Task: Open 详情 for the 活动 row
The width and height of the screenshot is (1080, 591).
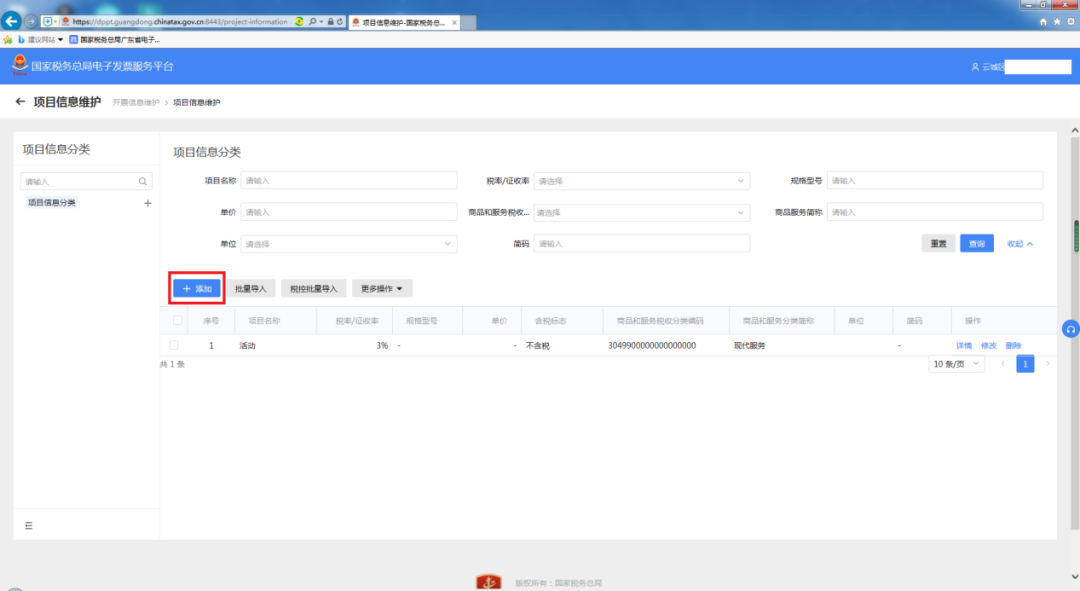Action: [964, 346]
